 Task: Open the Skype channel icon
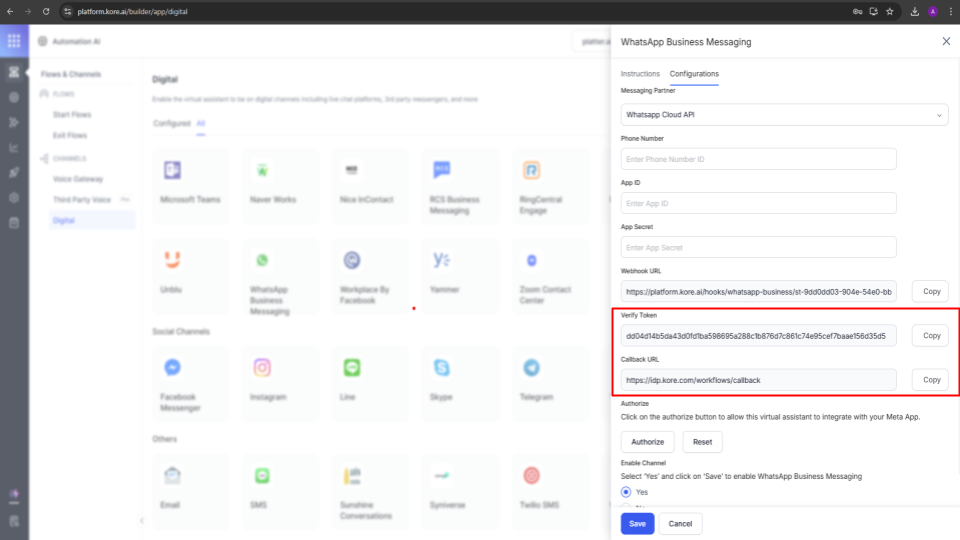pos(441,367)
